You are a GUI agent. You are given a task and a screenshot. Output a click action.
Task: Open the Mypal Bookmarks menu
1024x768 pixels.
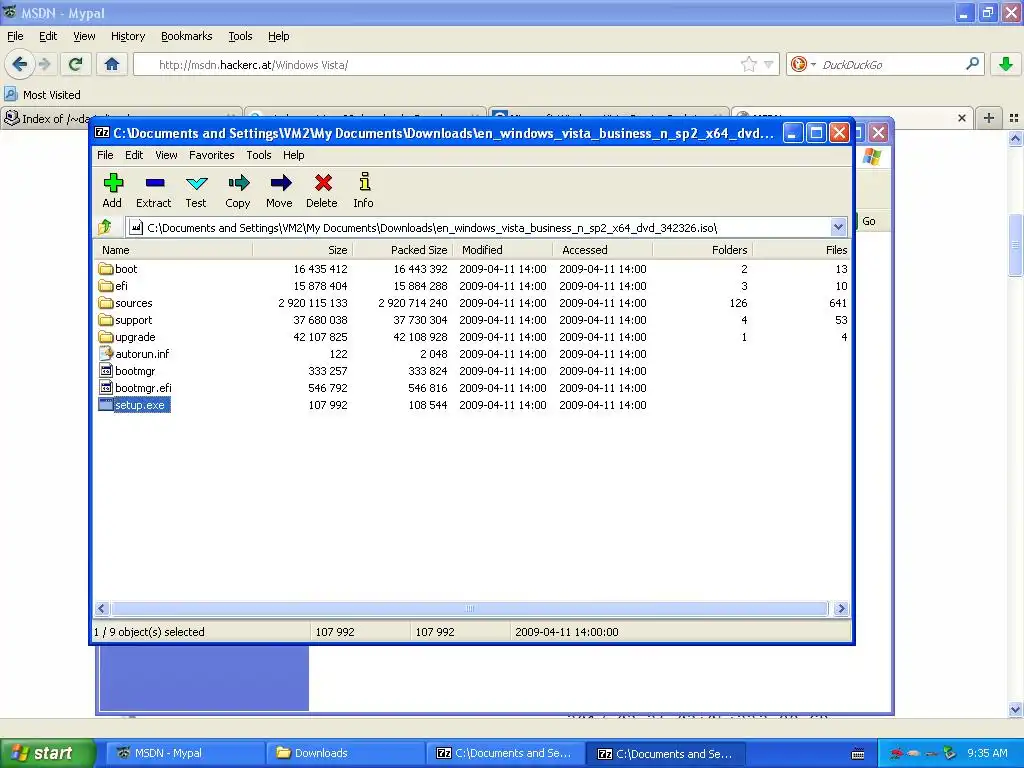[x=186, y=36]
